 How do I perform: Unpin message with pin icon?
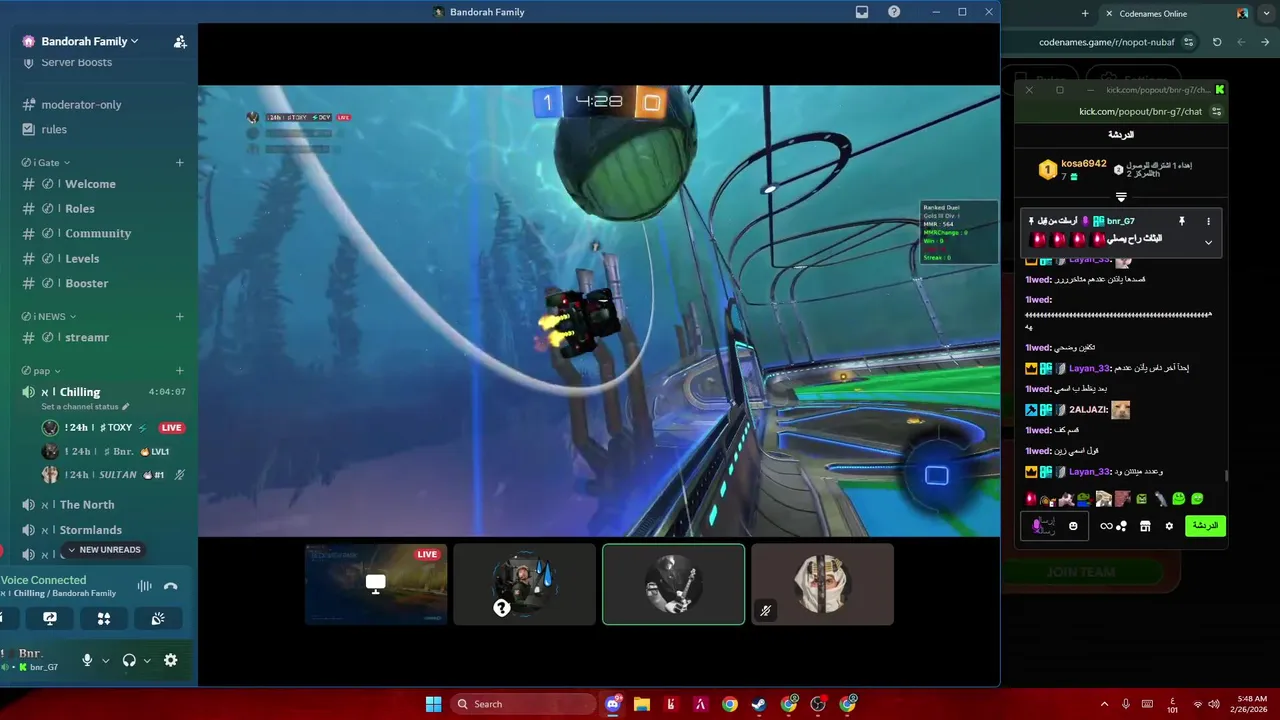[1182, 221]
